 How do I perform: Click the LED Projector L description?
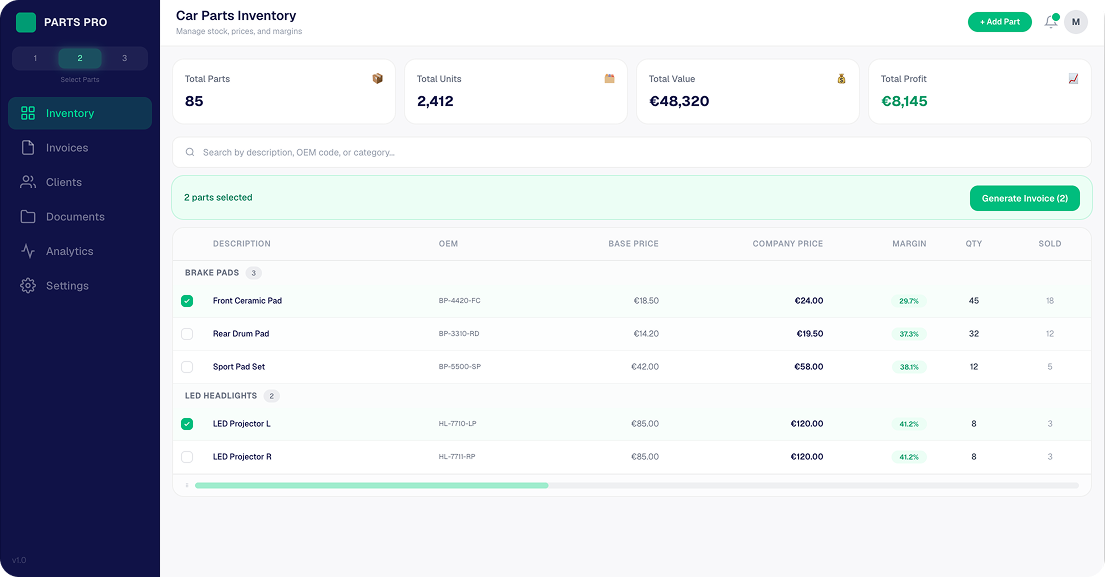[x=242, y=424]
